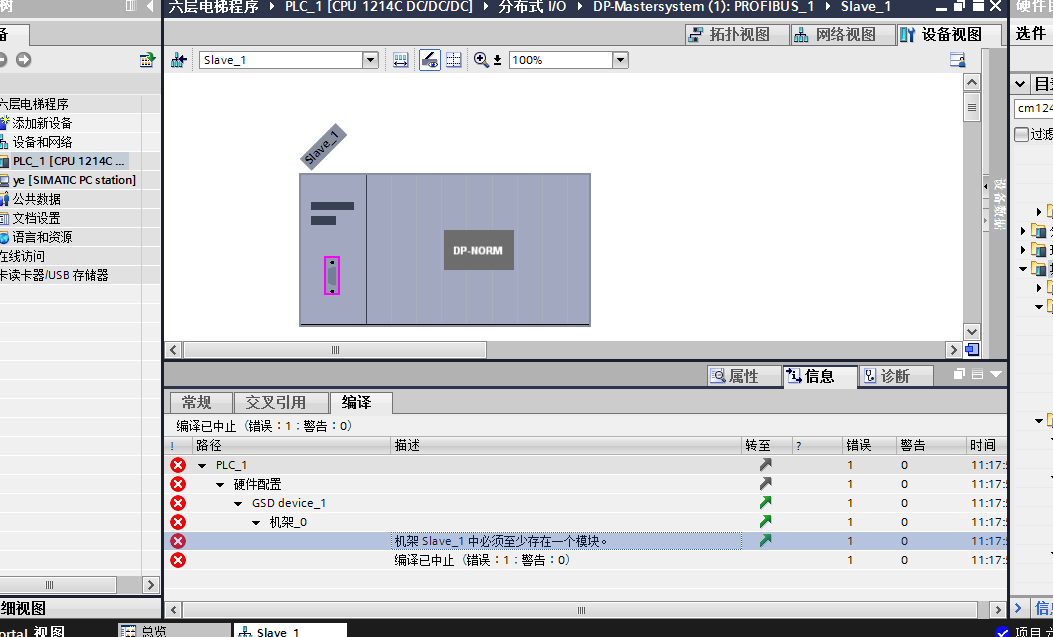
Task: Select the 设备视图 tab
Action: pyautogui.click(x=949, y=34)
